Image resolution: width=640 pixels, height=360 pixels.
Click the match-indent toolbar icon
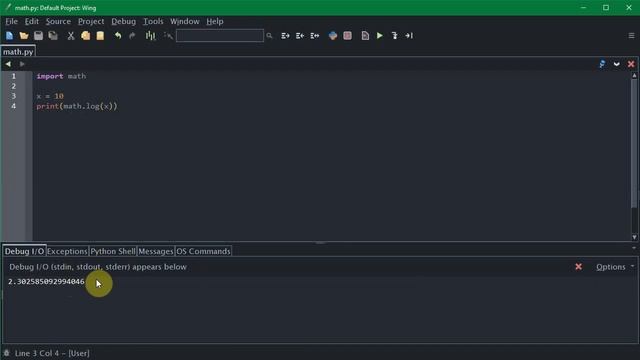314,36
